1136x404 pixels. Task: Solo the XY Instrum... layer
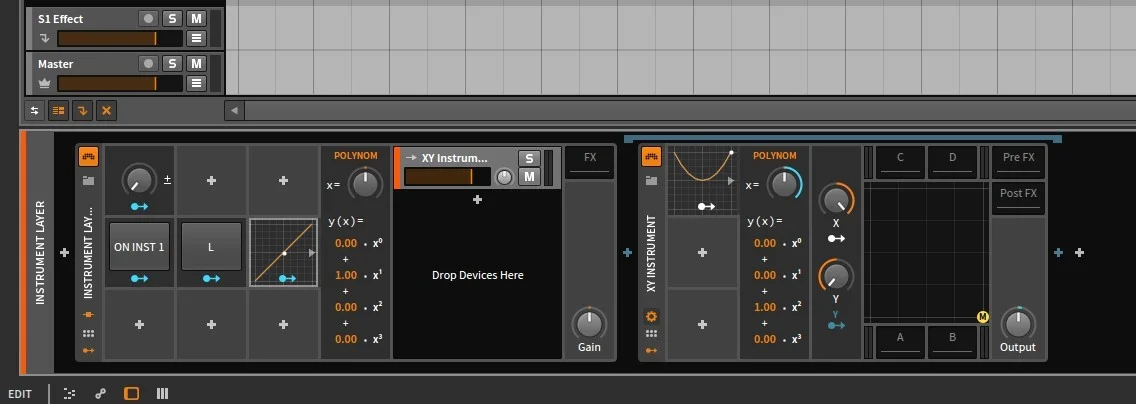(529, 158)
